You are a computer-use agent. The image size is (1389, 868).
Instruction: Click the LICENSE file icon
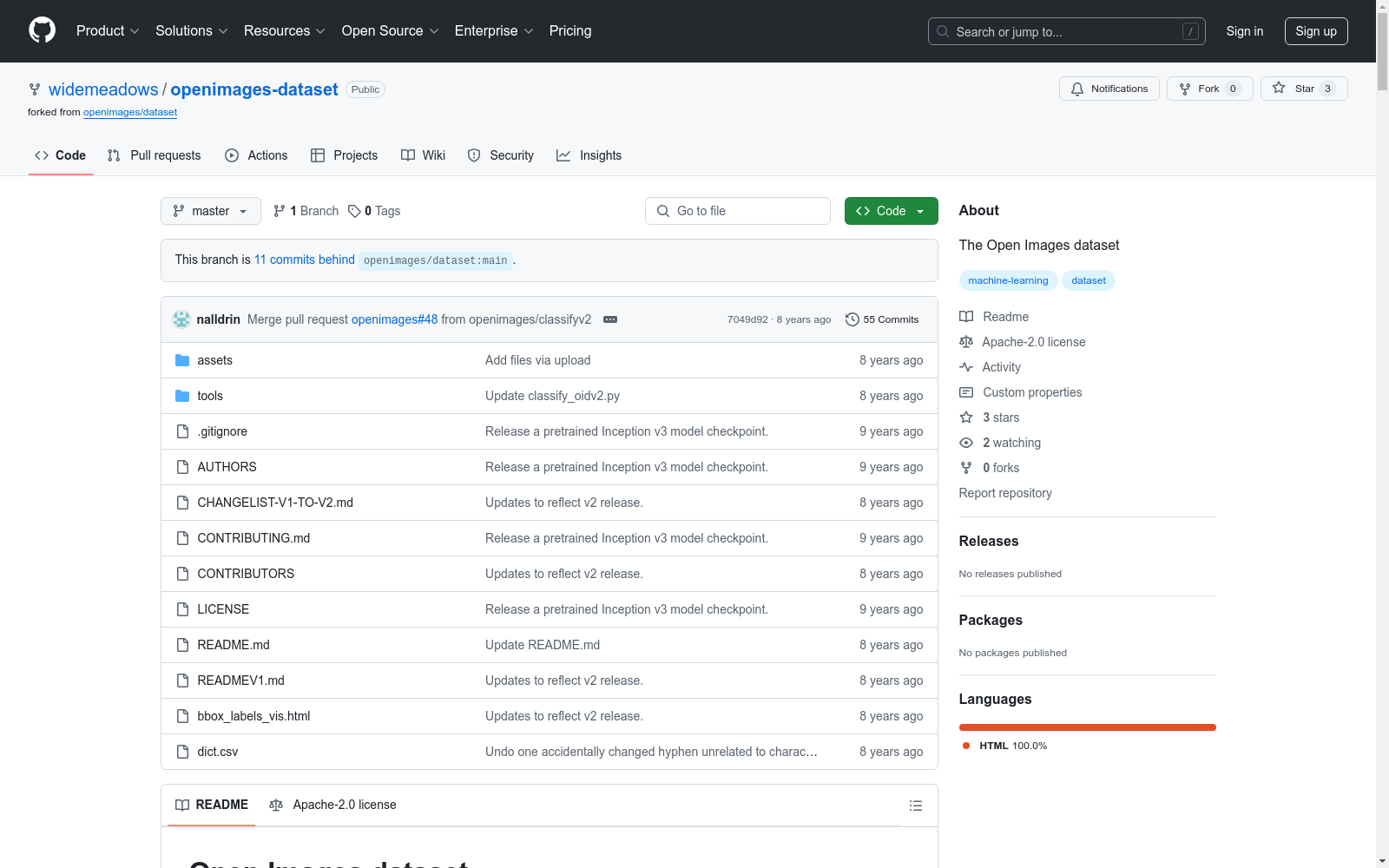[x=182, y=609]
